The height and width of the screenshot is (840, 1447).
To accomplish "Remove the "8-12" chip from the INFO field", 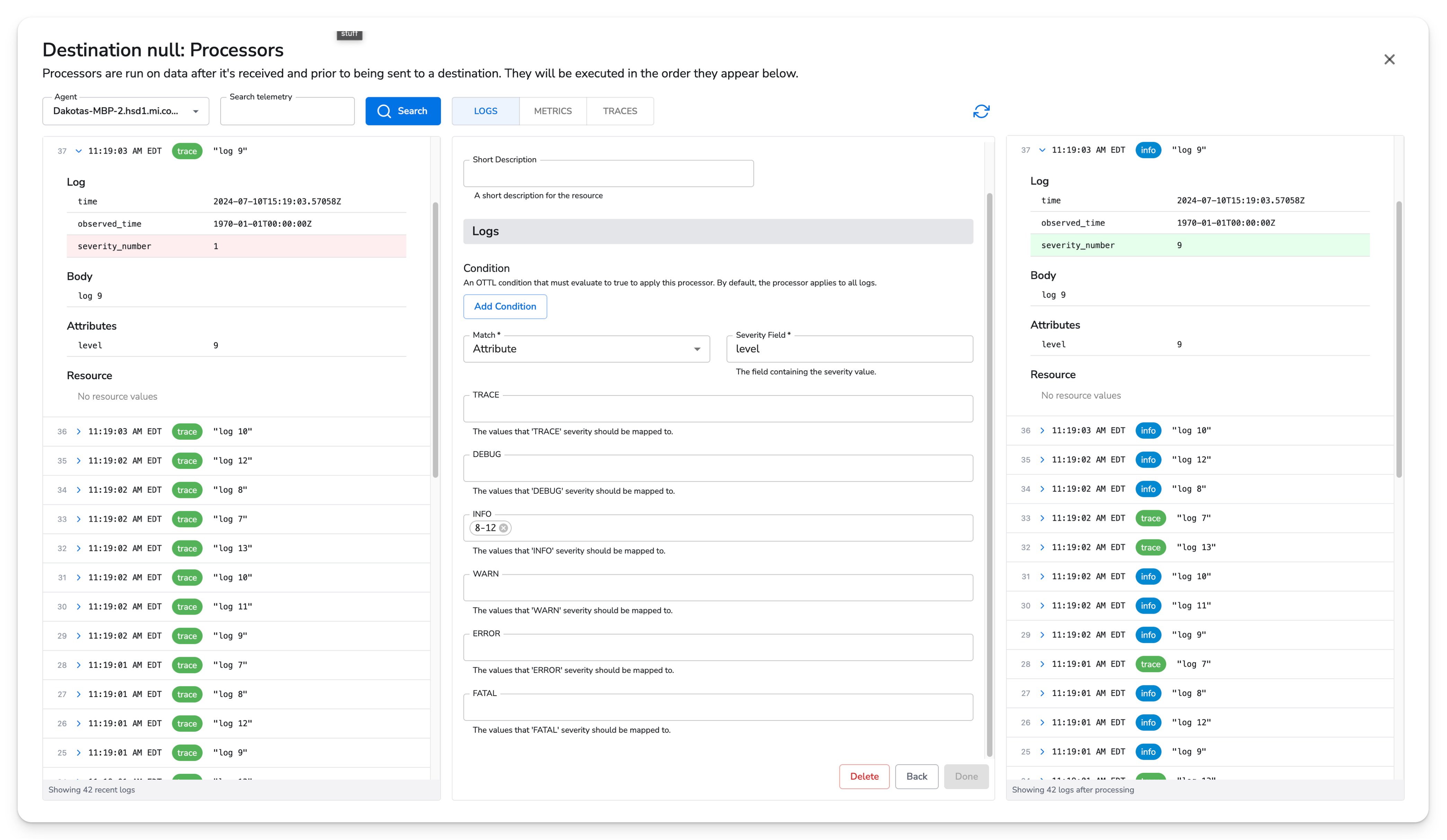I will pyautogui.click(x=504, y=528).
